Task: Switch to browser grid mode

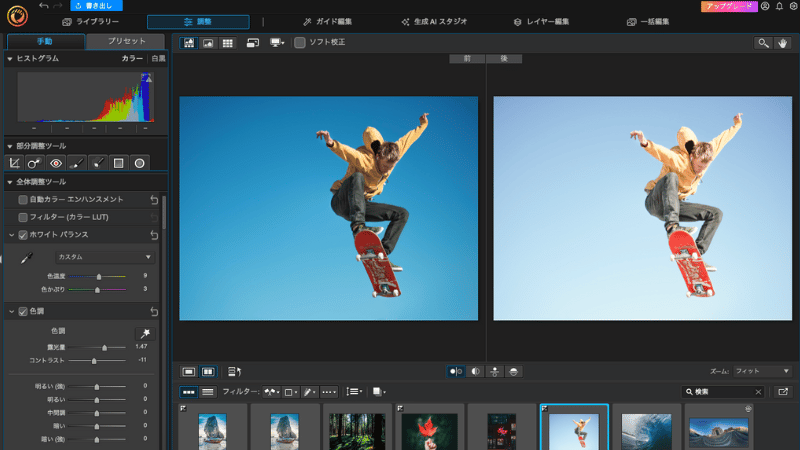Action: coord(228,43)
